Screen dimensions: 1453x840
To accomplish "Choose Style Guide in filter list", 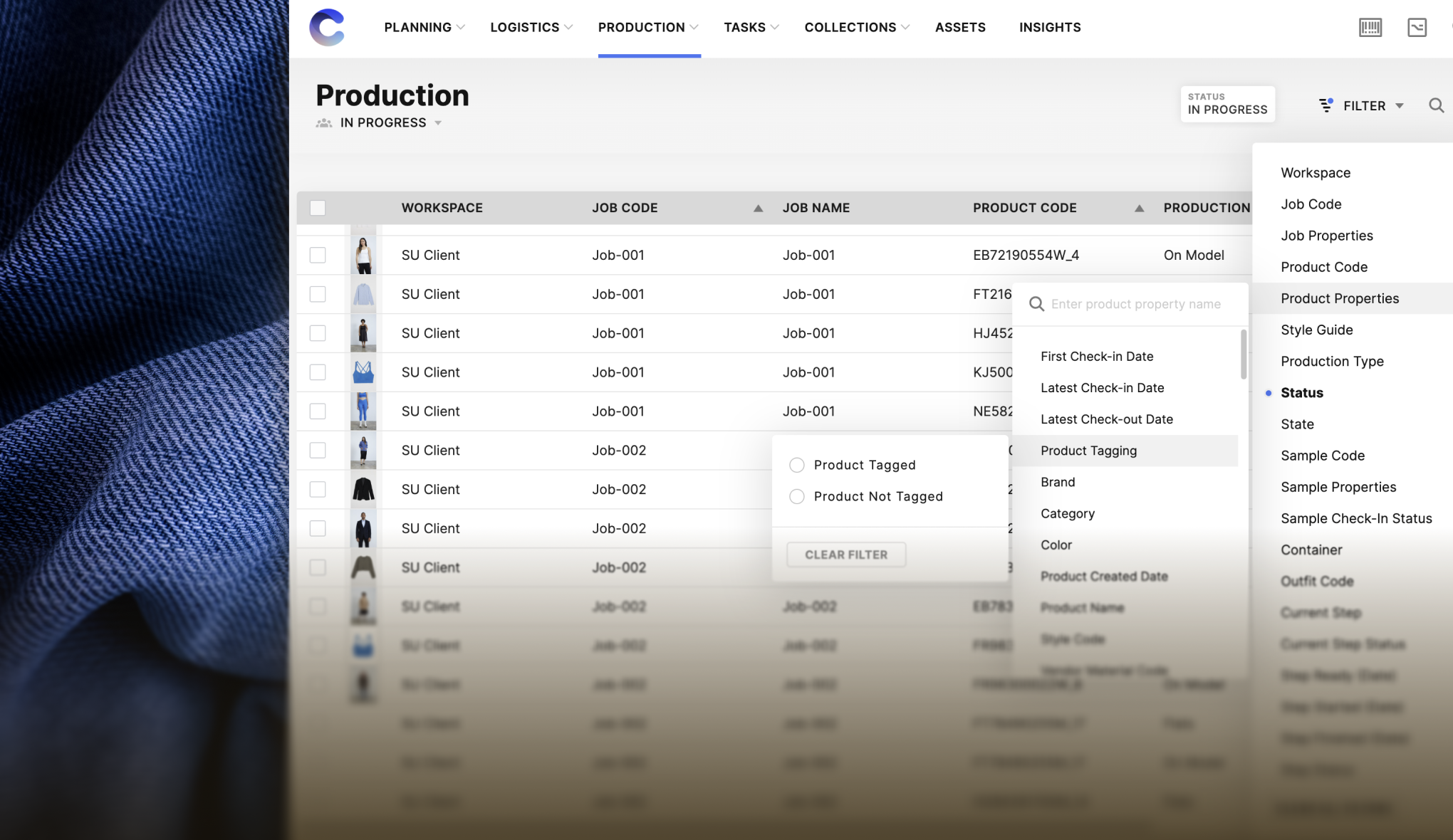I will pos(1316,330).
